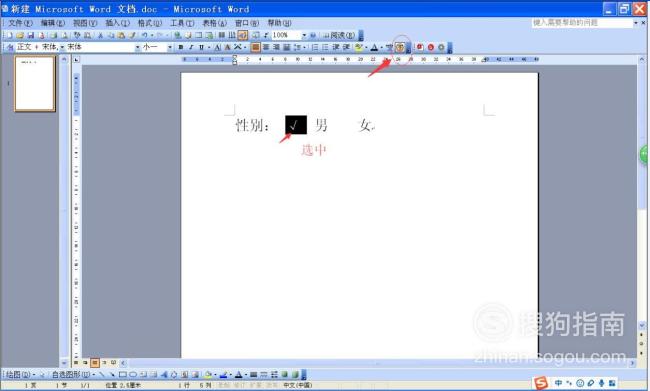The height and width of the screenshot is (391, 650).
Task: Select the Rectangle tool in the Drawing toolbar
Action: coord(123,375)
